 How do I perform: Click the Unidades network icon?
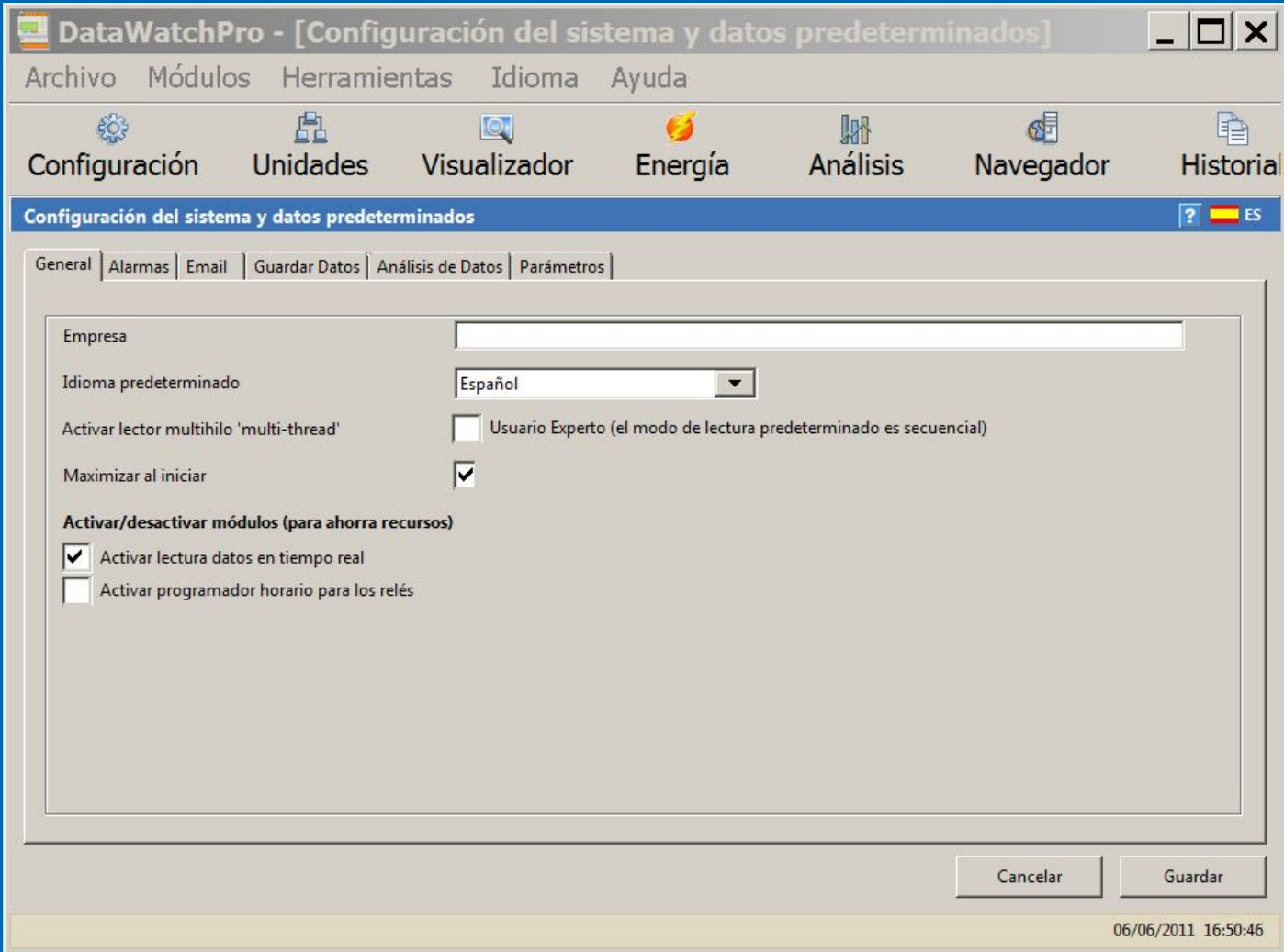310,129
